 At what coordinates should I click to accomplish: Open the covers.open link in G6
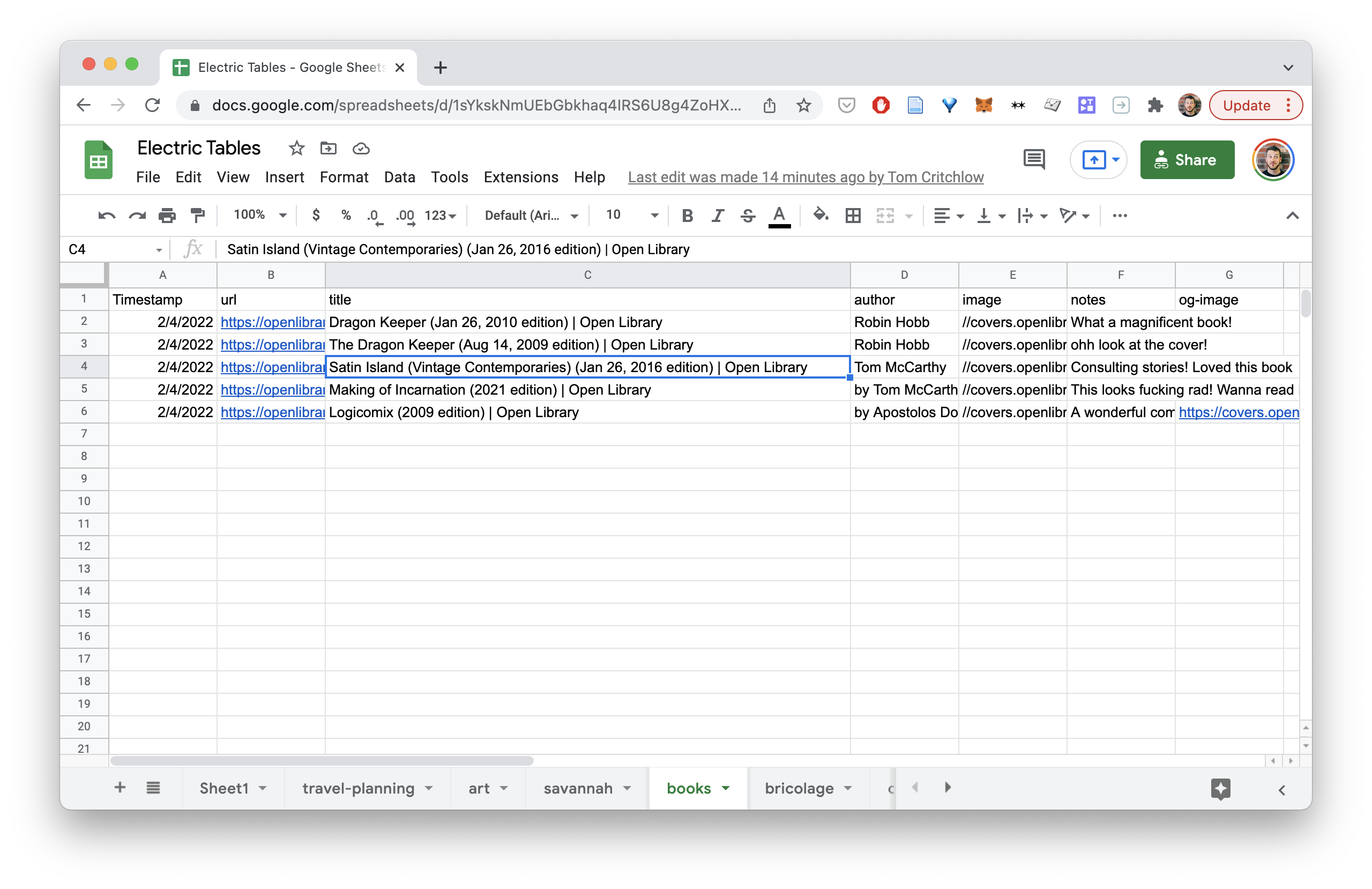tap(1238, 412)
